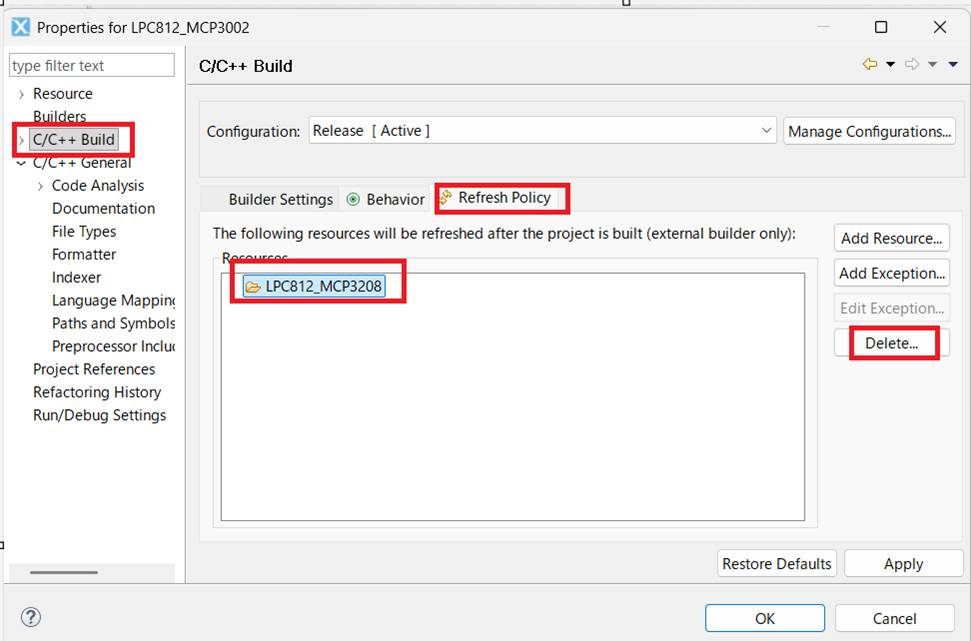Collapse the C/C++ General node
971x641 pixels.
point(22,163)
